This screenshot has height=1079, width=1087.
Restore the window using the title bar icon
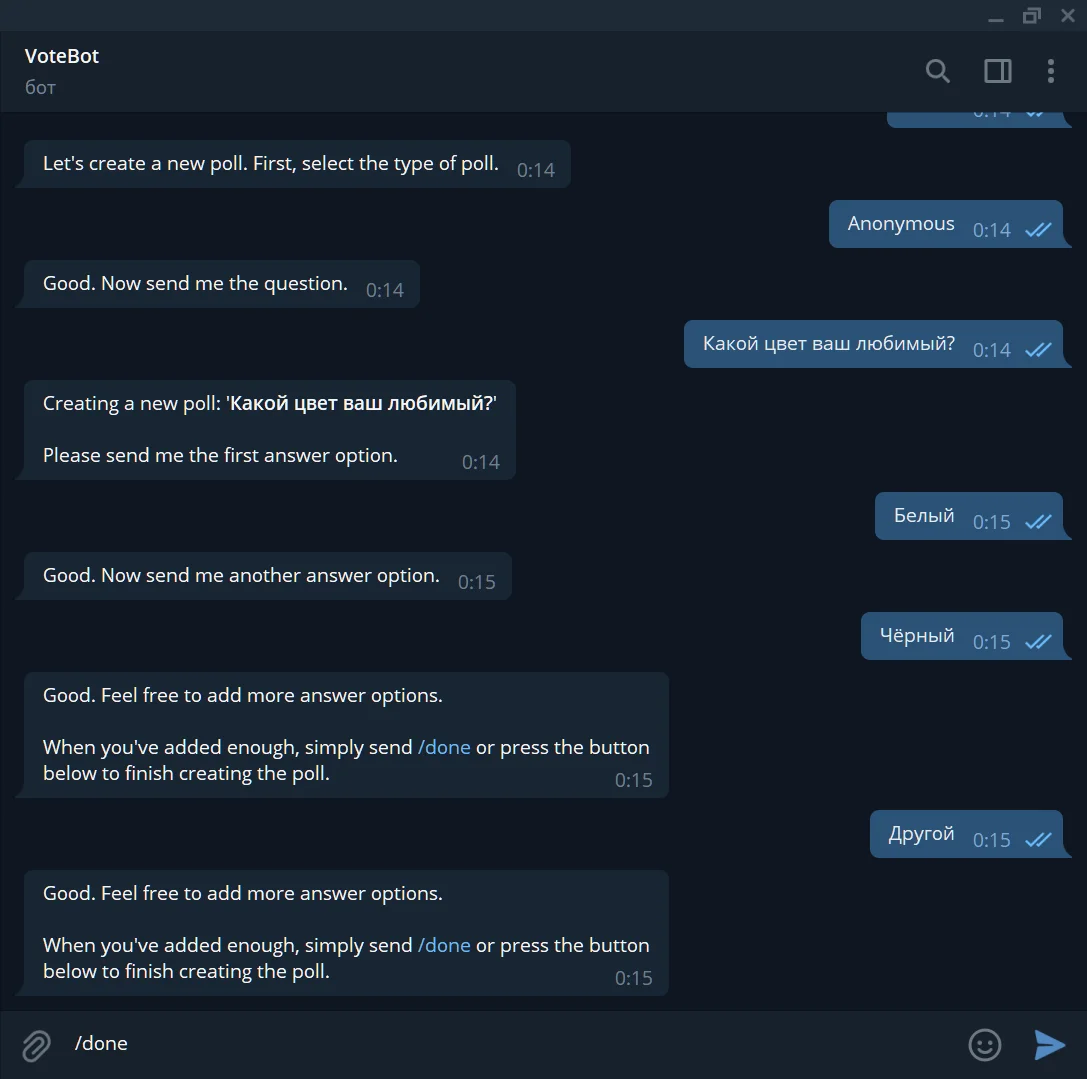pos(1032,15)
